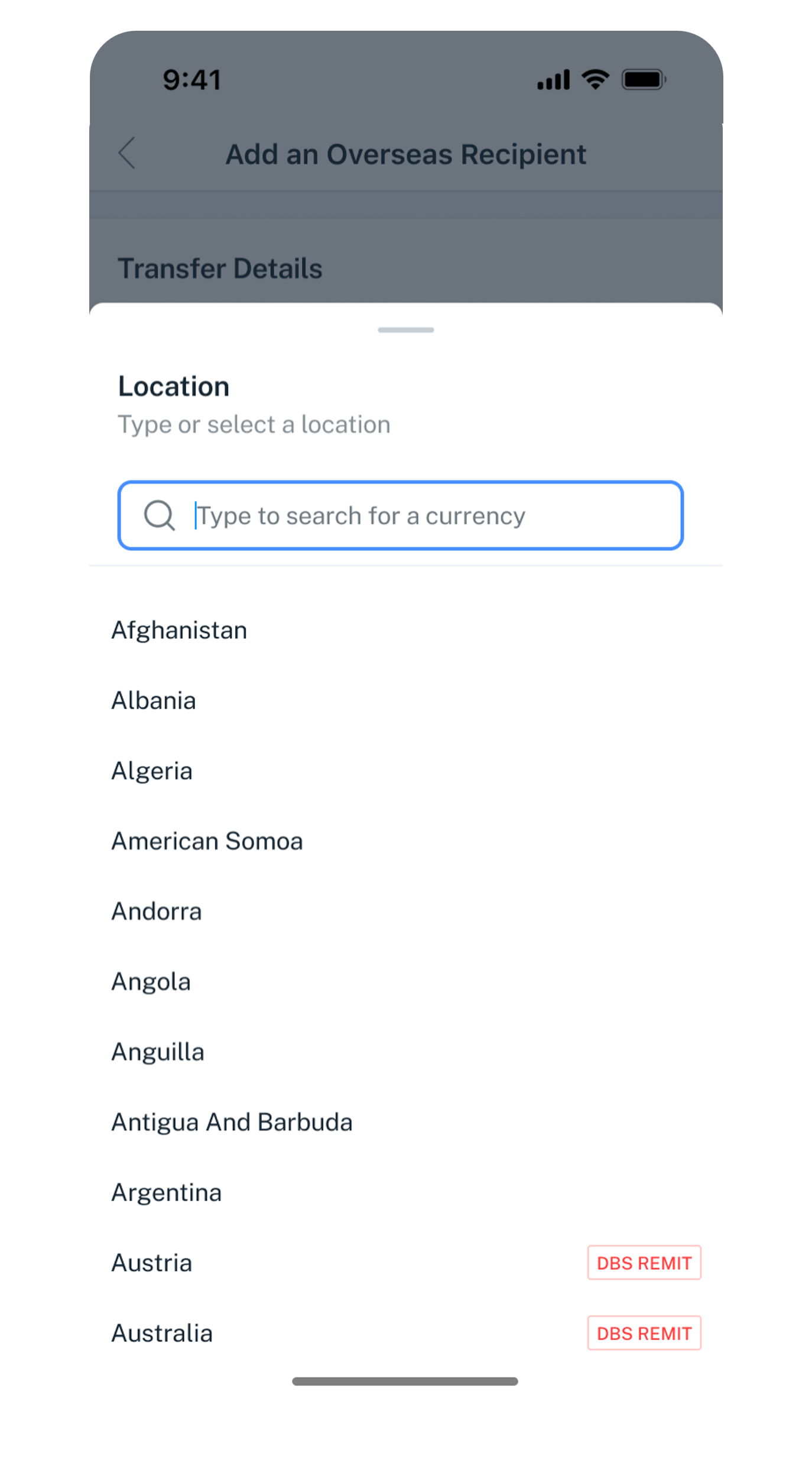Pick Anguilla from the locations

[158, 1053]
